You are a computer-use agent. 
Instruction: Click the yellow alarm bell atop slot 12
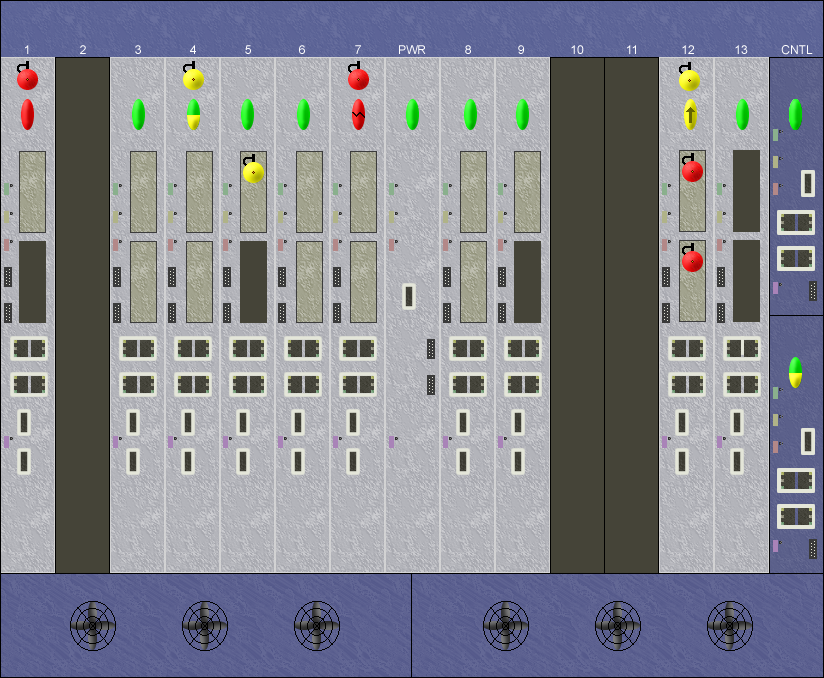pyautogui.click(x=689, y=80)
